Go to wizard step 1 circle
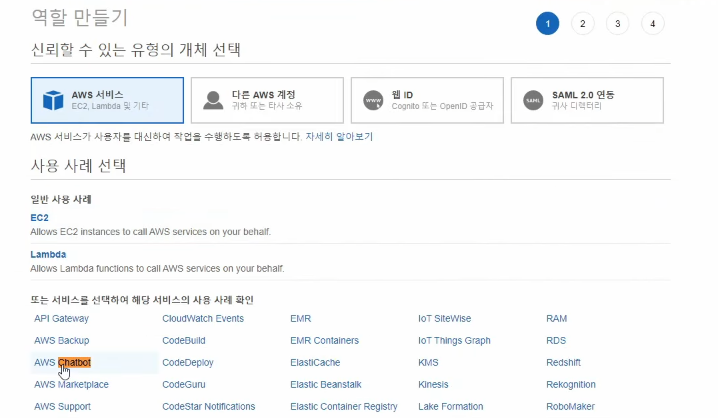Screen dimensions: 718x418 (x=548, y=23)
